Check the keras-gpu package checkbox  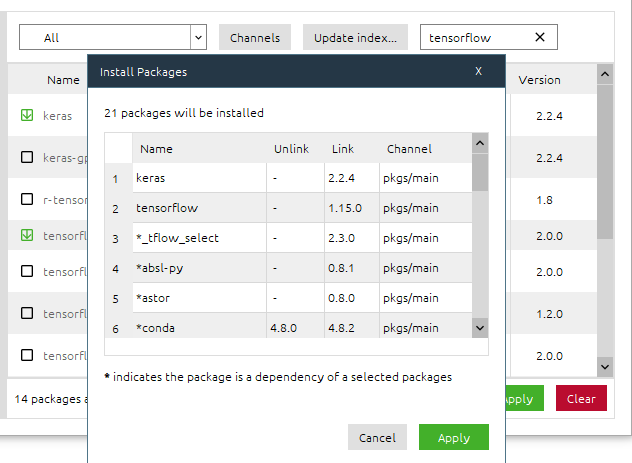27,157
